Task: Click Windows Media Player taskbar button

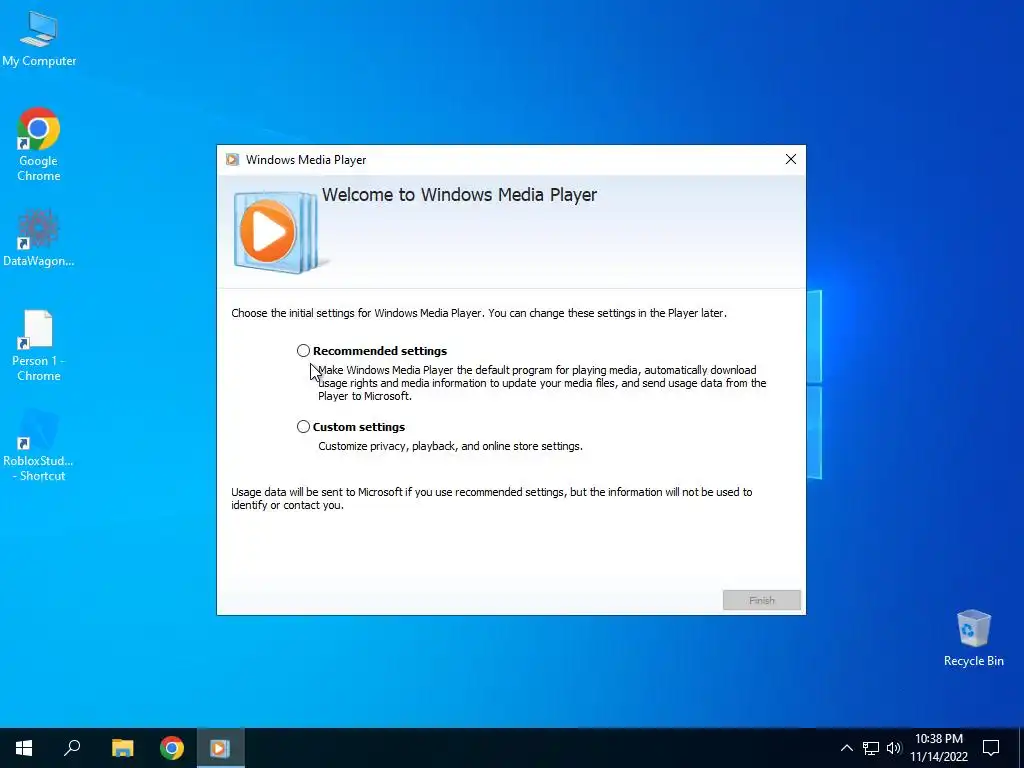Action: (x=220, y=748)
